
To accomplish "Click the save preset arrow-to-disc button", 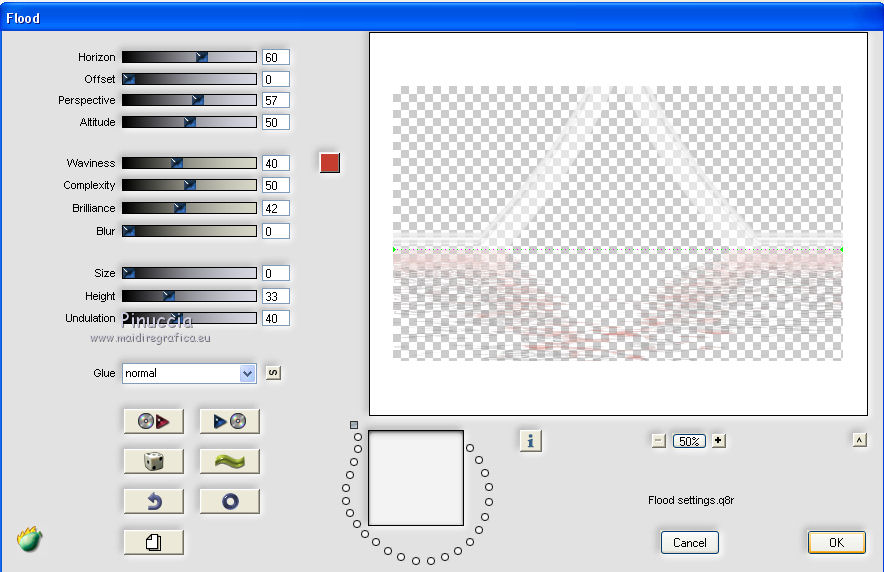I will click(229, 421).
